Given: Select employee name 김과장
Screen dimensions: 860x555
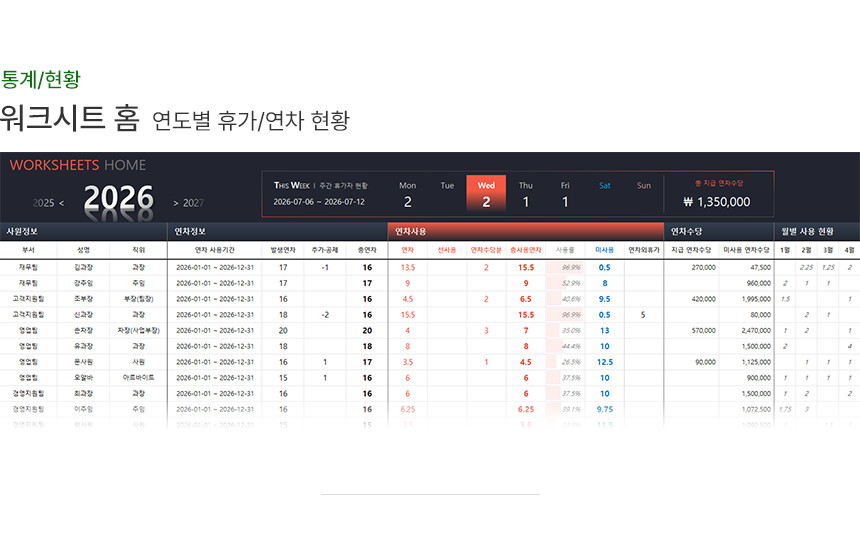Looking at the screenshot, I should 82,267.
